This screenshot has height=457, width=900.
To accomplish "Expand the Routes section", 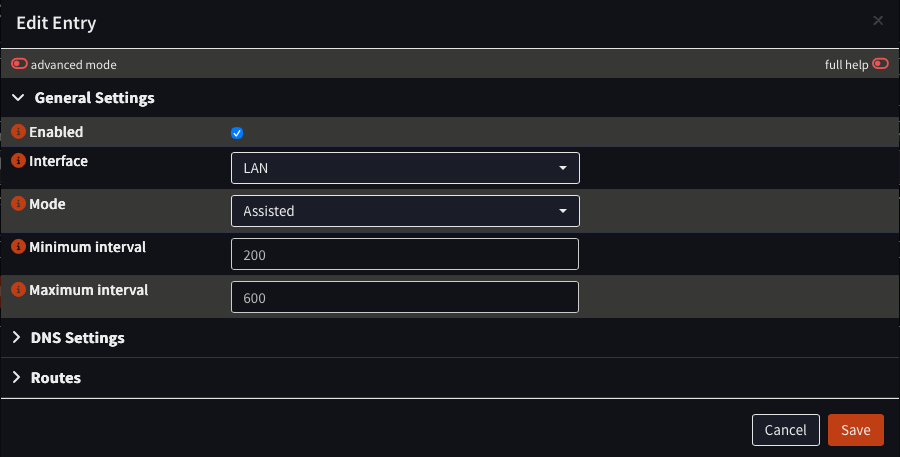I will pyautogui.click(x=56, y=378).
